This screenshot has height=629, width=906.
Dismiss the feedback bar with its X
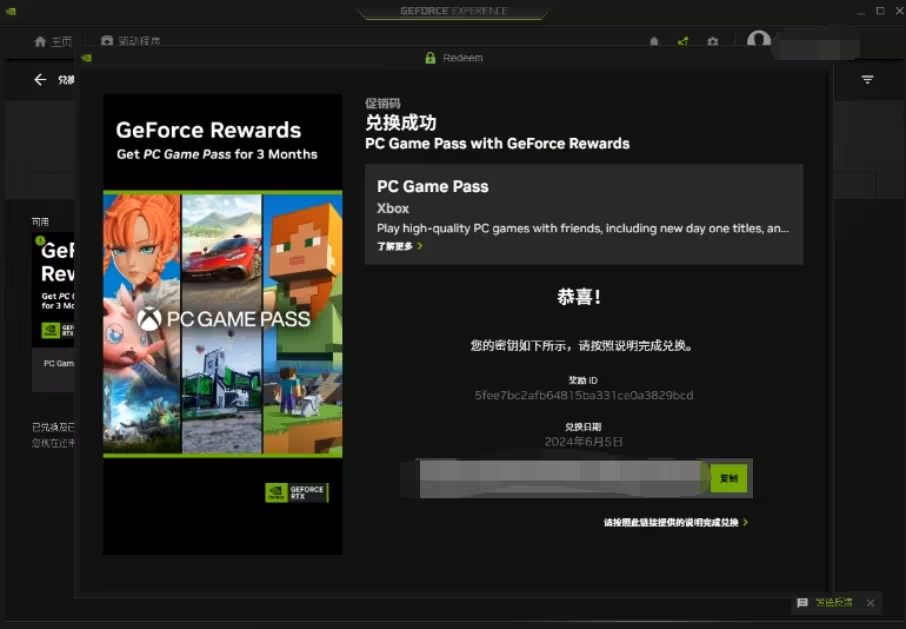(870, 603)
